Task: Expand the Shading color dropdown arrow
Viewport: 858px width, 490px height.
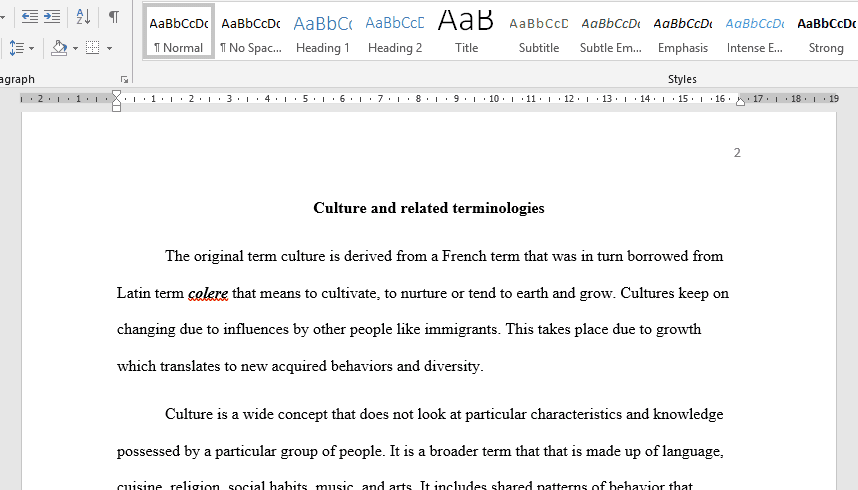Action: (x=74, y=48)
